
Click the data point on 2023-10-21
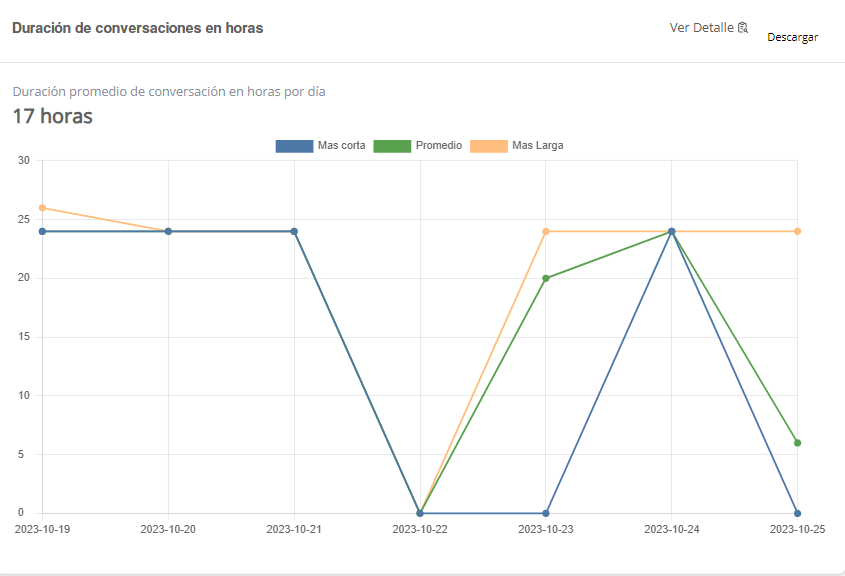294,231
